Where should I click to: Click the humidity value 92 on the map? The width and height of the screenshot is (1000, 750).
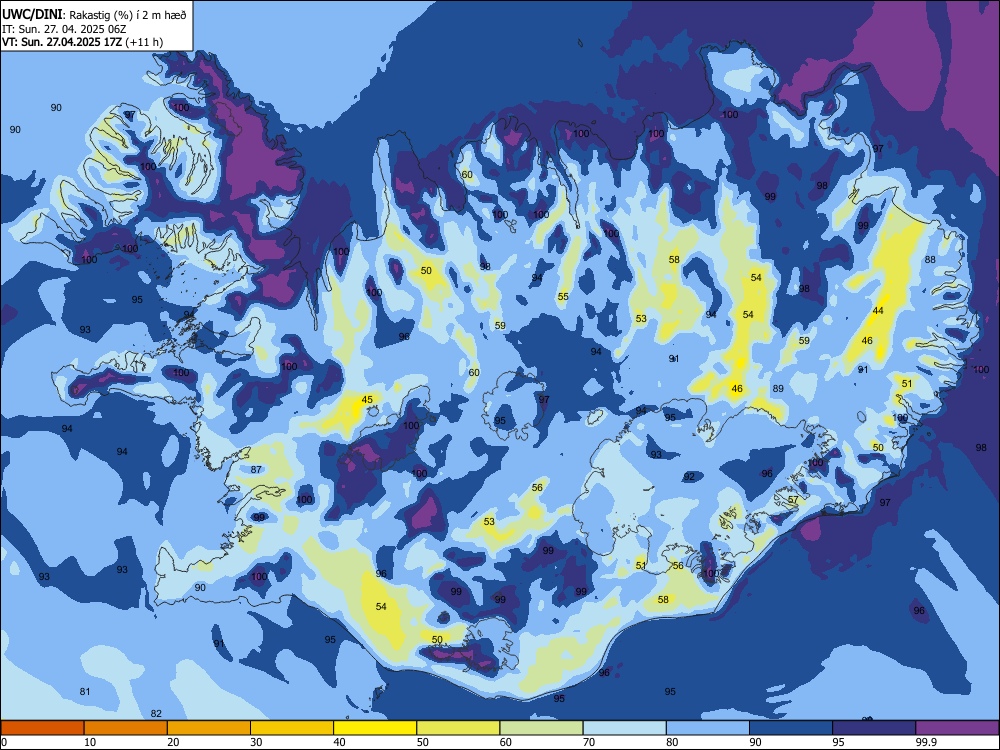689,477
